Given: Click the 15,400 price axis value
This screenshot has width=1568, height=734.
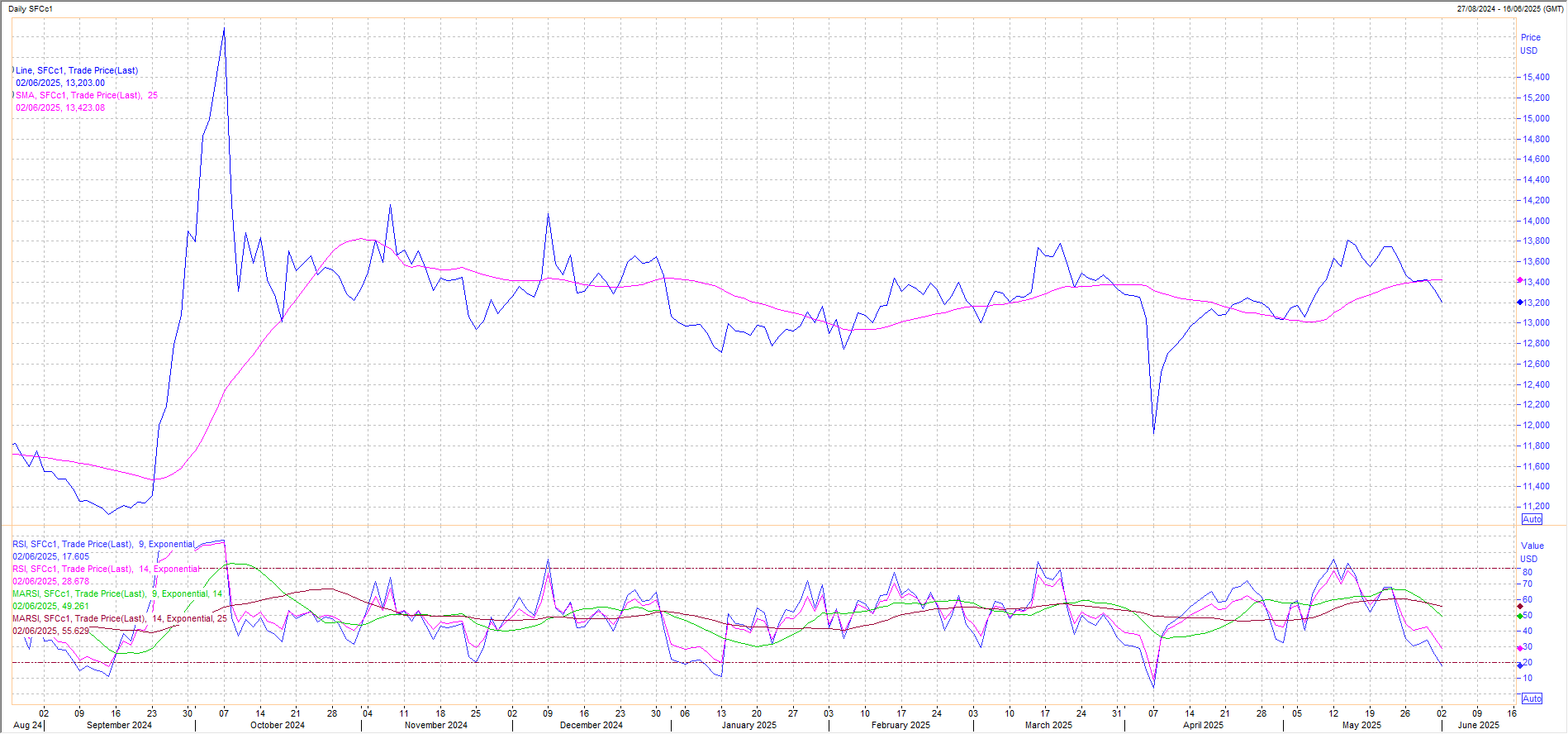Looking at the screenshot, I should (1537, 78).
